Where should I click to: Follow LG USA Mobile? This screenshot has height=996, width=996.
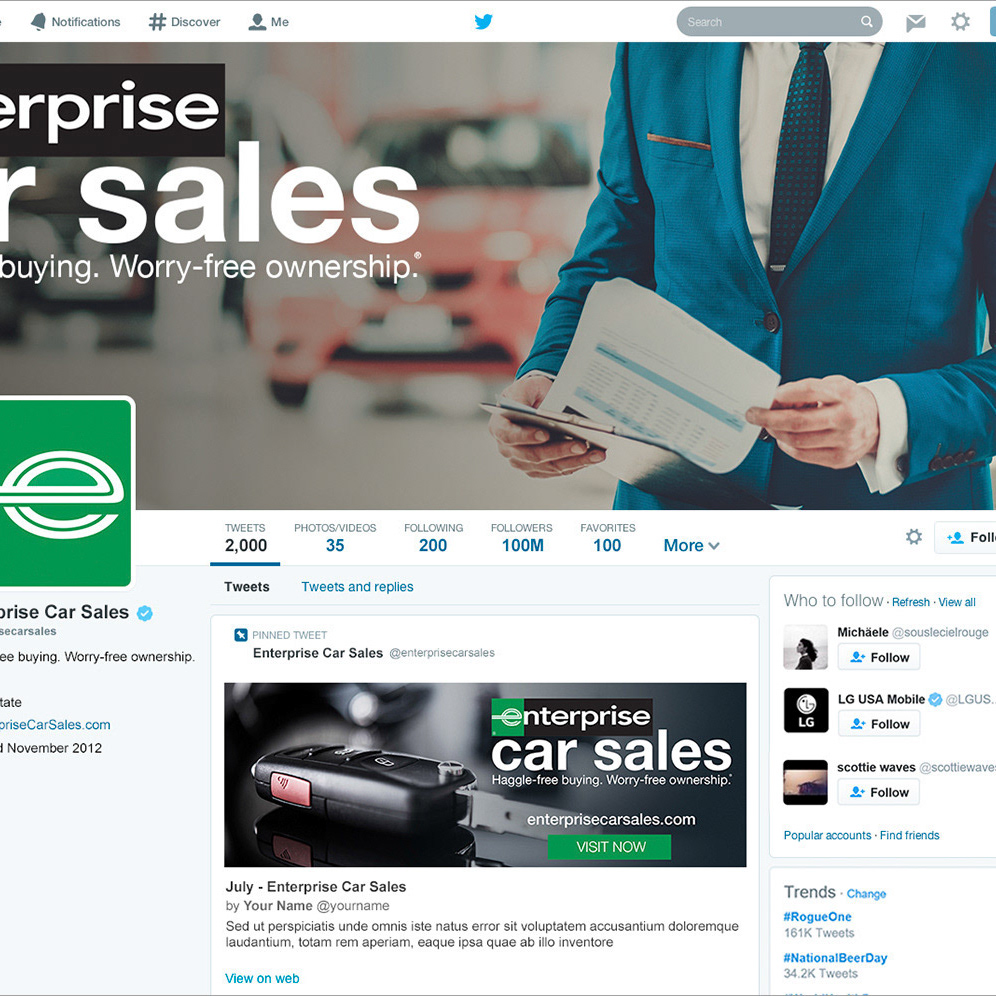[879, 723]
